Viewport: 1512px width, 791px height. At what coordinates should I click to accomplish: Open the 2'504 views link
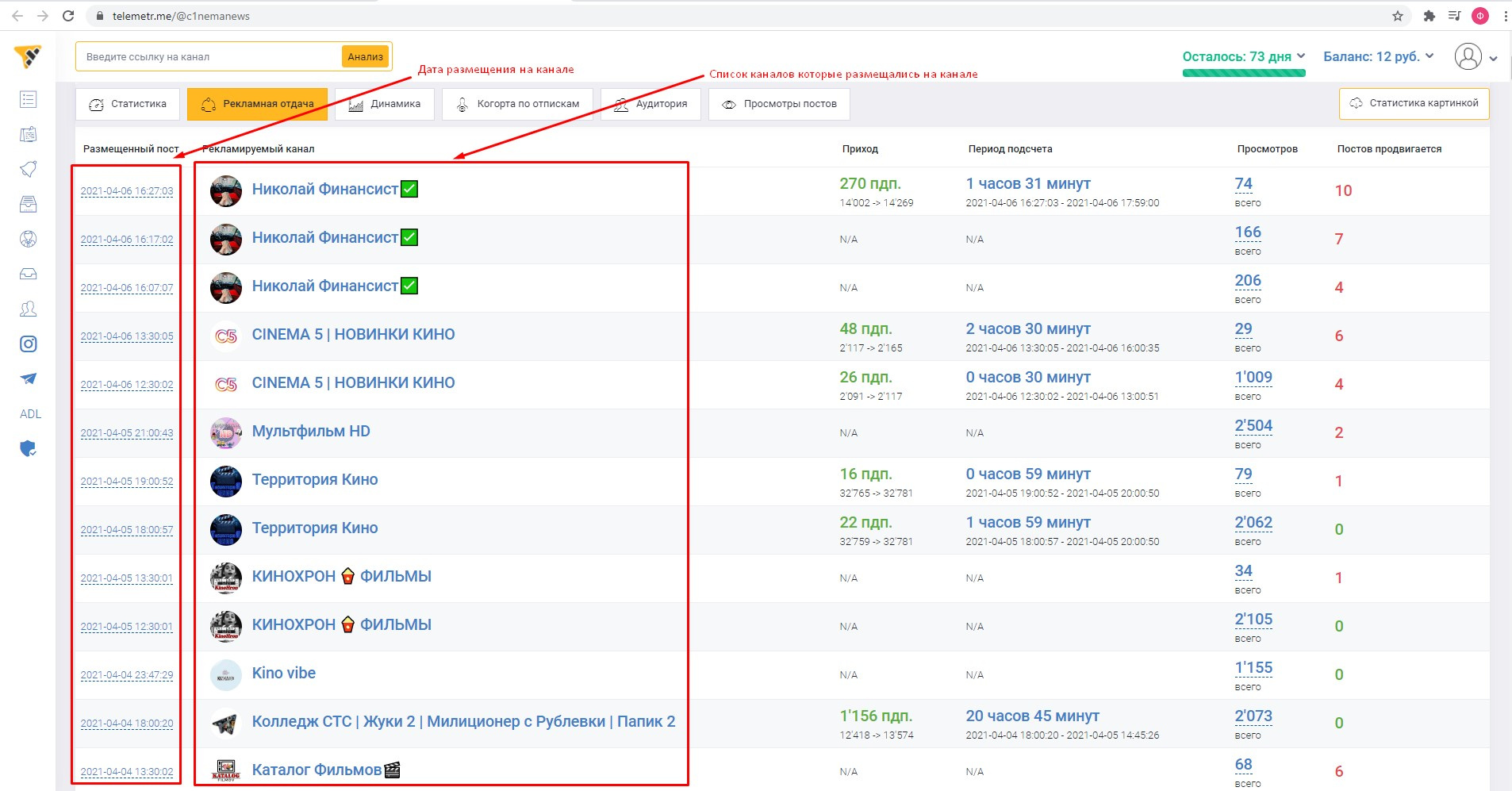pyautogui.click(x=1253, y=425)
